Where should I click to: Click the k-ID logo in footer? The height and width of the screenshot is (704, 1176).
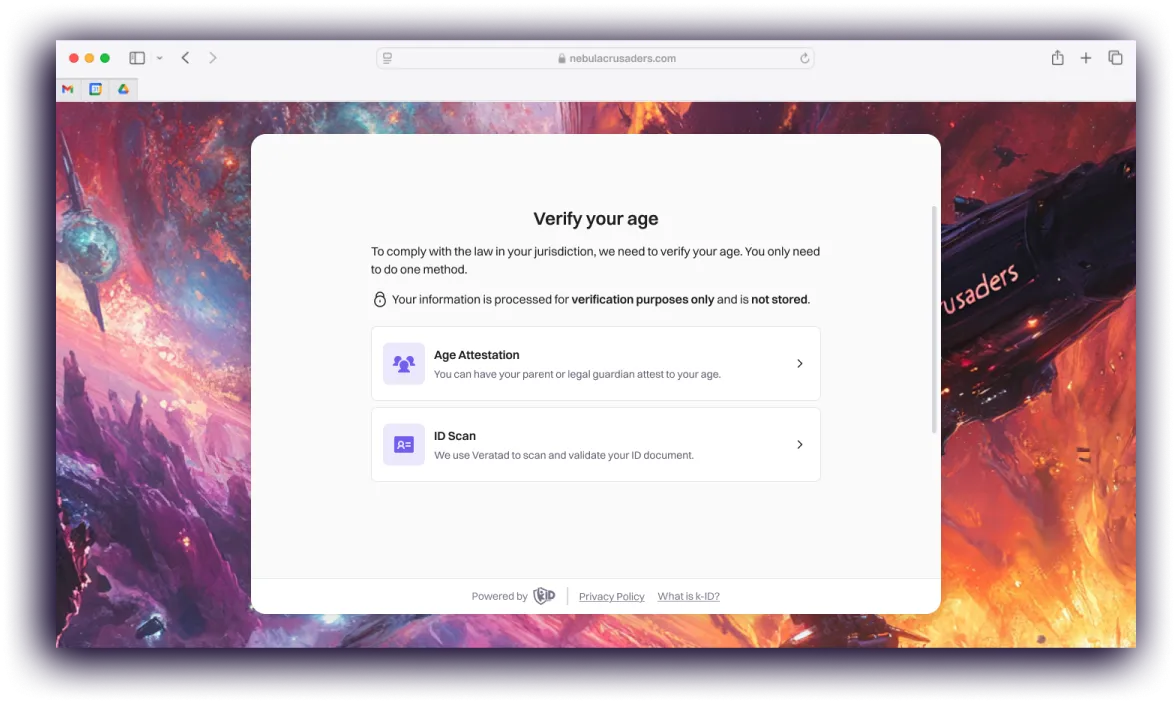[544, 596]
